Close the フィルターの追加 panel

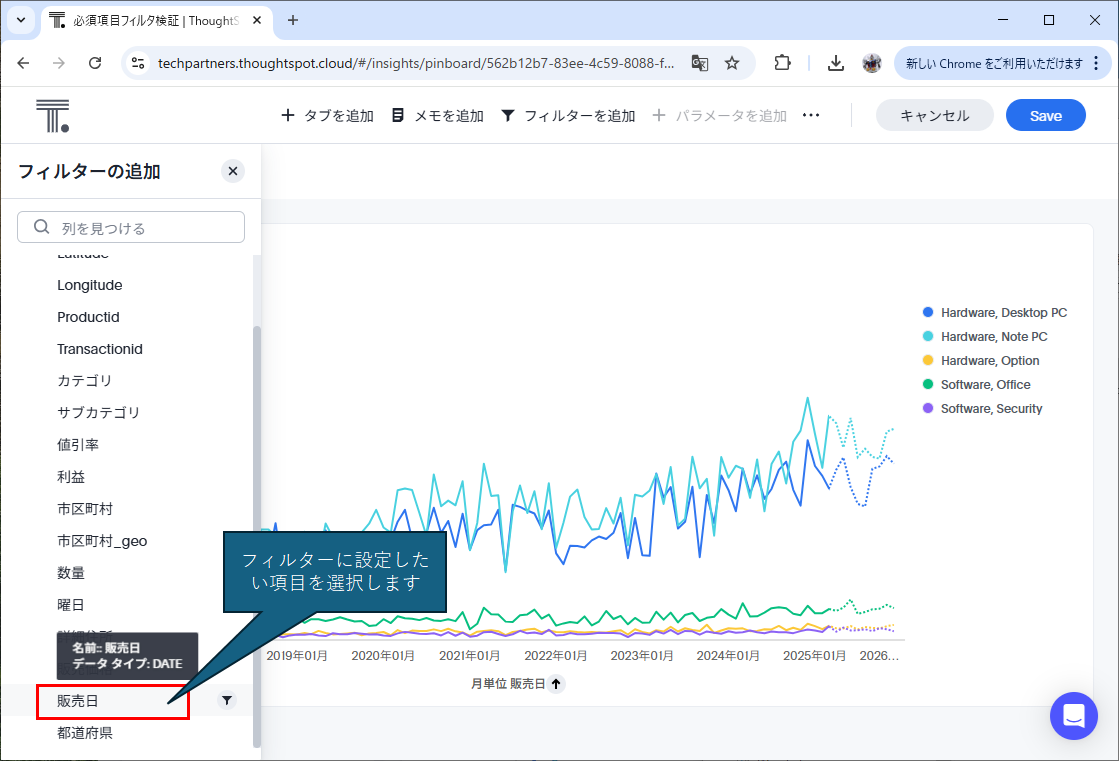[x=233, y=171]
